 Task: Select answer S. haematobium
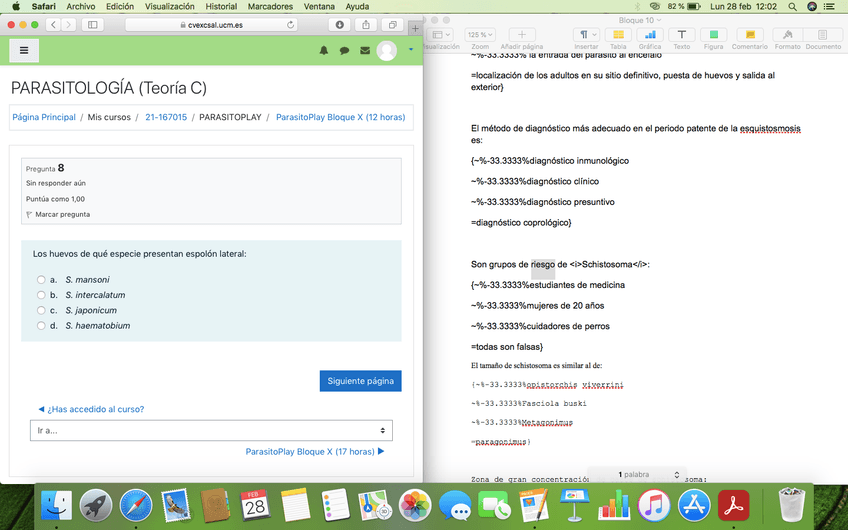tap(41, 326)
